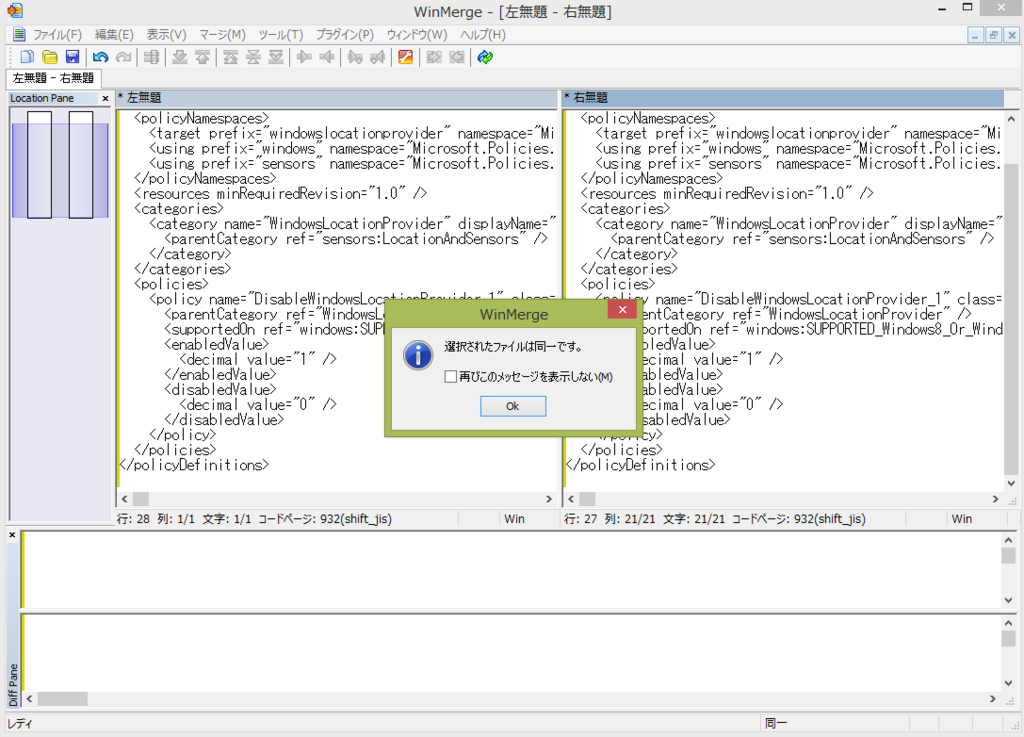Open Options with the wrench icon
The height and width of the screenshot is (737, 1024).
click(x=406, y=57)
